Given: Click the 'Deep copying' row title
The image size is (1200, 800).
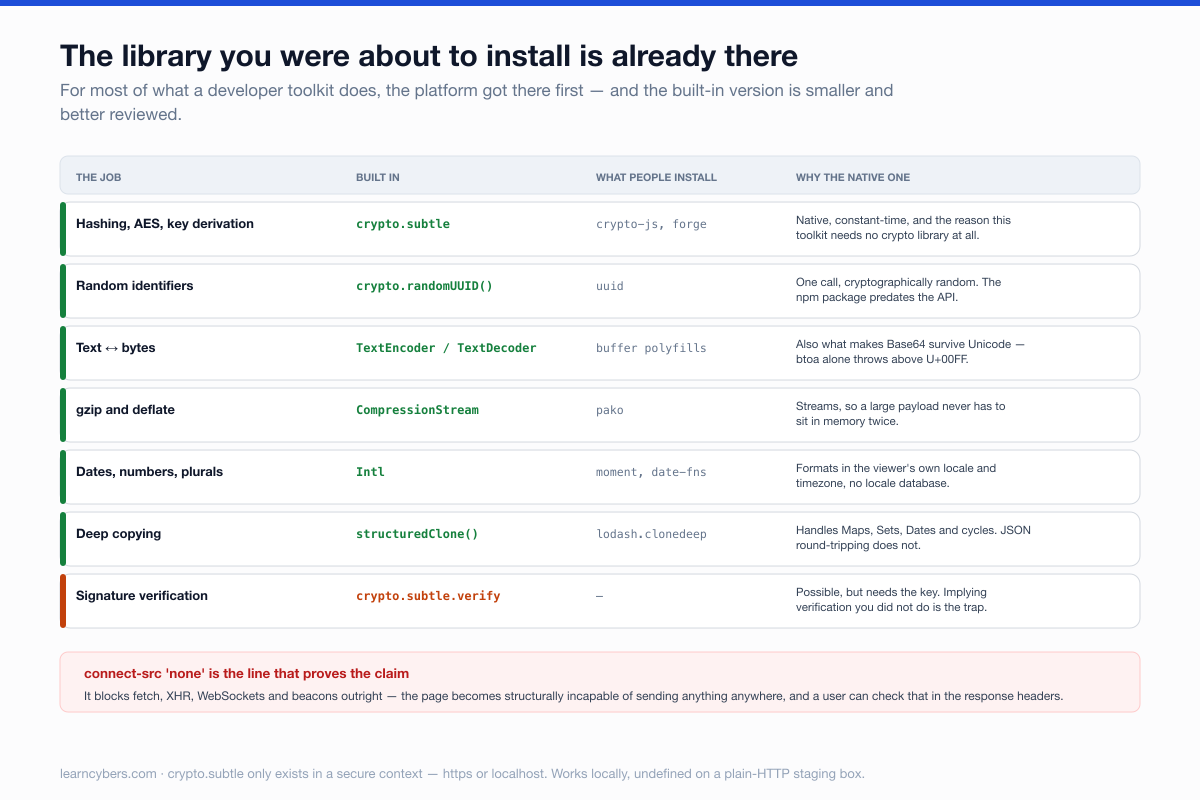Looking at the screenshot, I should pos(119,534).
